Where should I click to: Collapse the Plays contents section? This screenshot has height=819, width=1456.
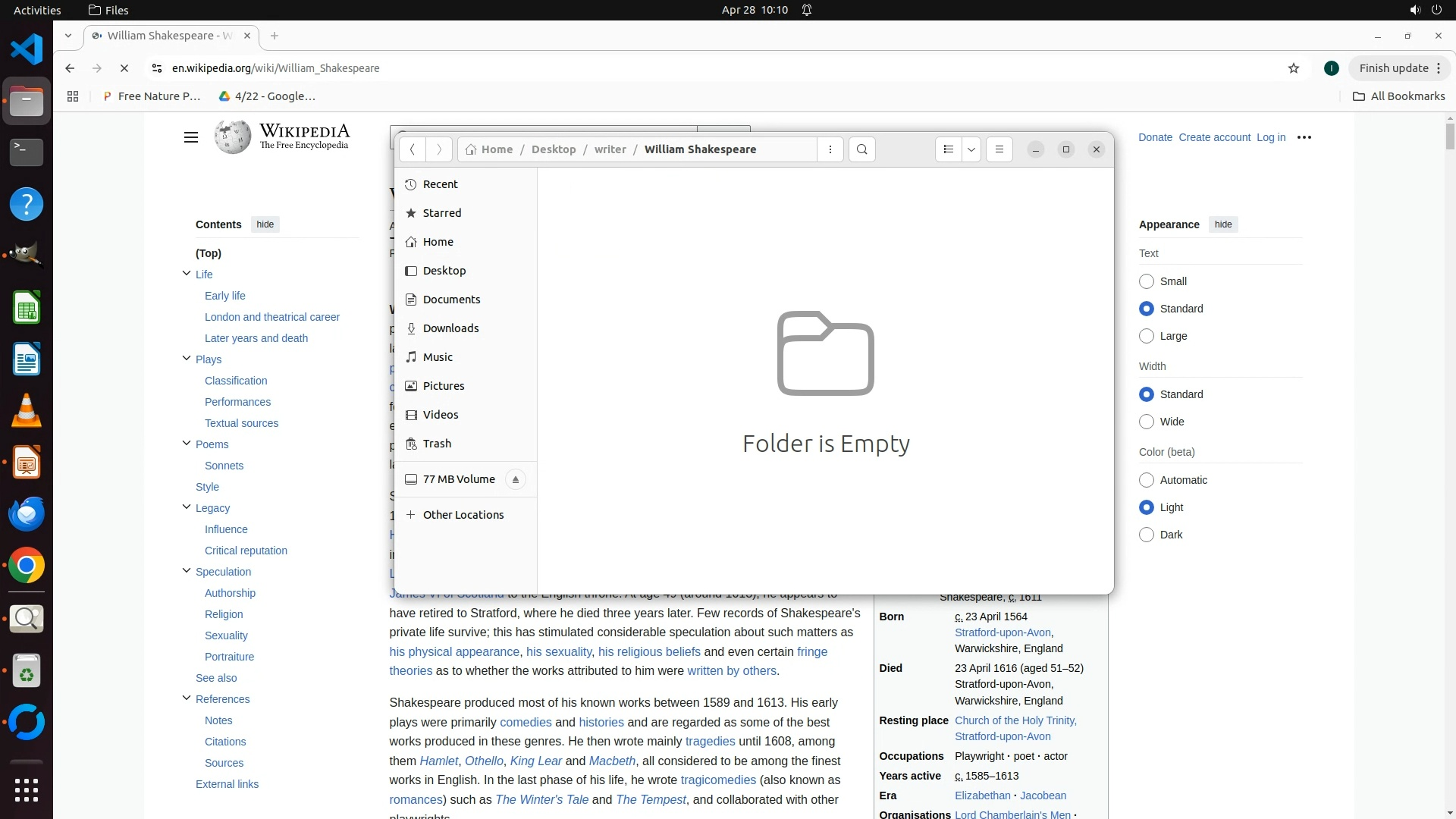[187, 359]
